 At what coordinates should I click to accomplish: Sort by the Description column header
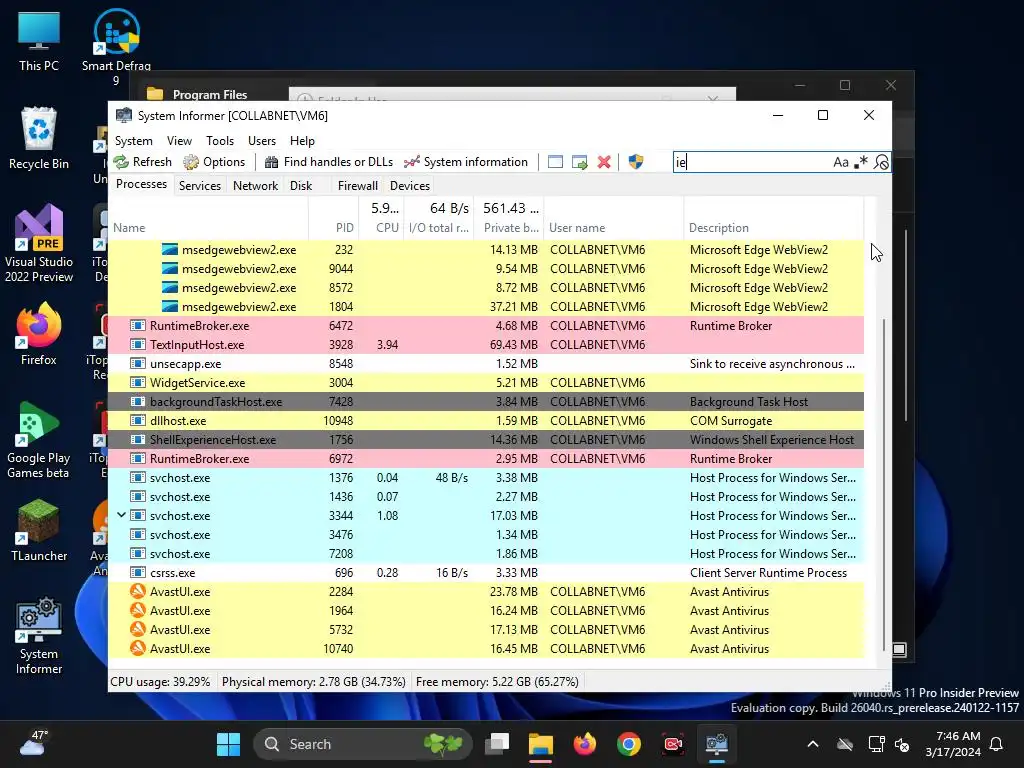coord(773,228)
